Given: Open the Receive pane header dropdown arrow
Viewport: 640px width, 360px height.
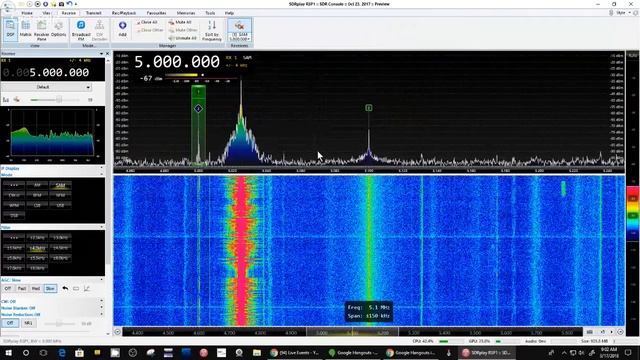Looking at the screenshot, I should (102, 53).
